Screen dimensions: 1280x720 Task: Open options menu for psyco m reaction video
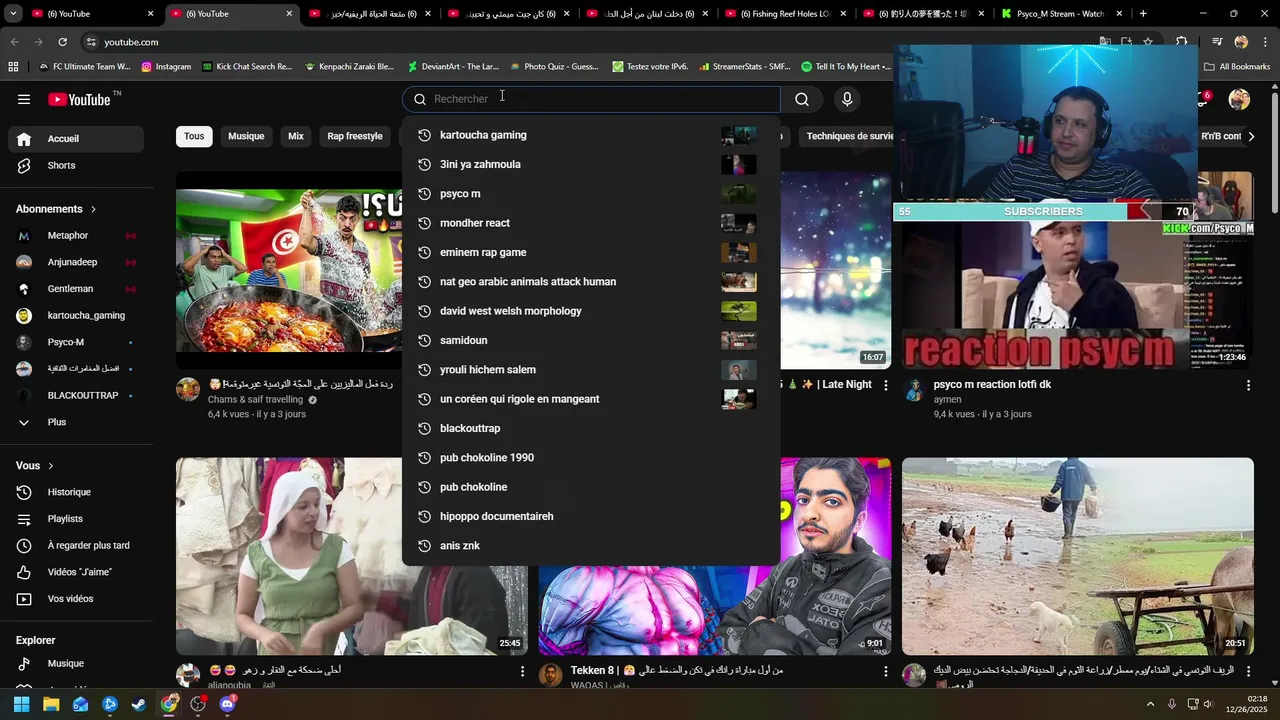[1248, 385]
